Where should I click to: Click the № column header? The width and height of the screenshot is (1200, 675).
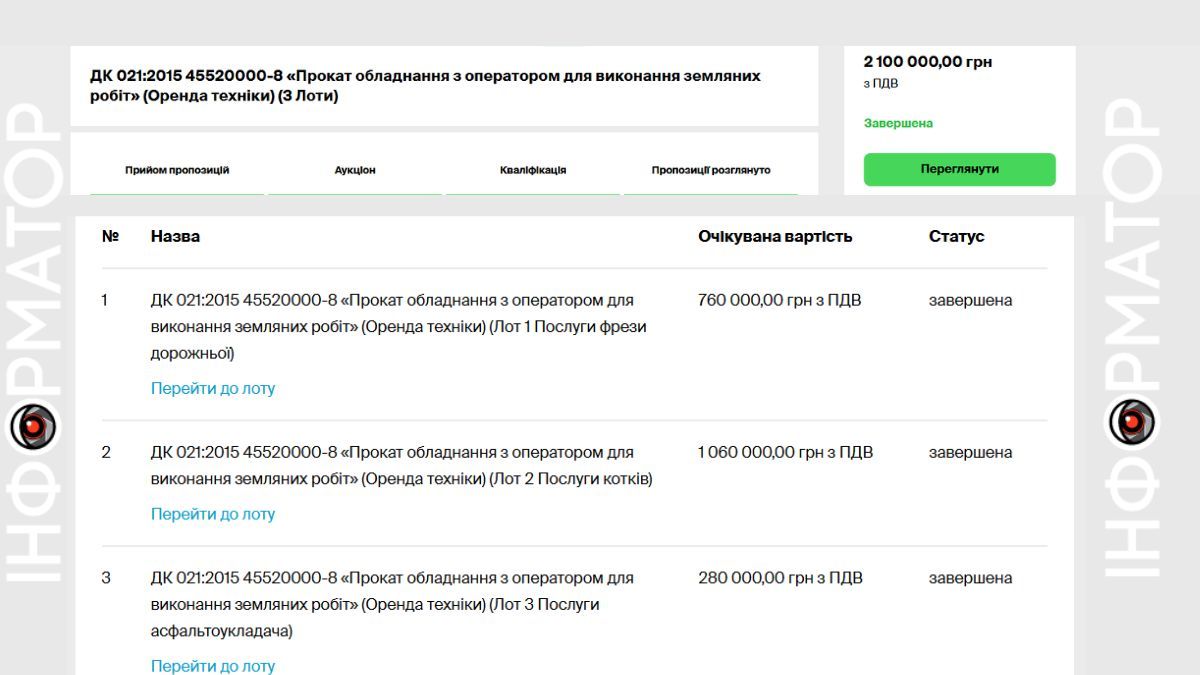[x=112, y=236]
